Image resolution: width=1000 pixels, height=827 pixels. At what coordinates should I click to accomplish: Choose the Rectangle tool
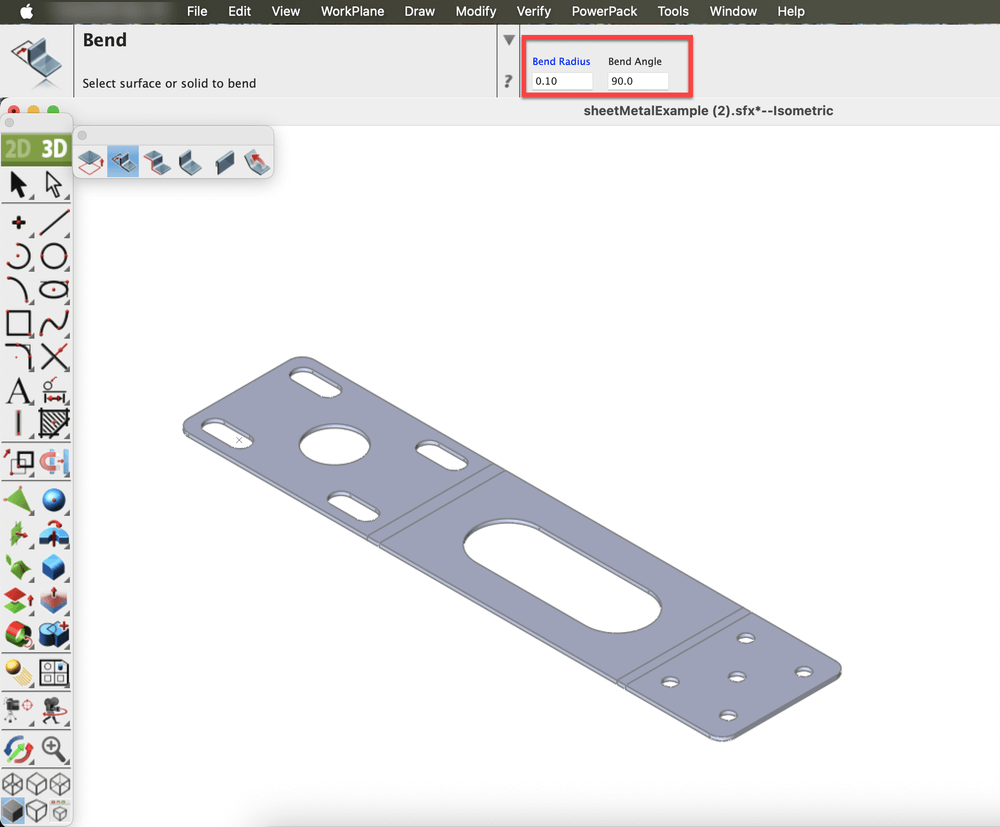[18, 323]
